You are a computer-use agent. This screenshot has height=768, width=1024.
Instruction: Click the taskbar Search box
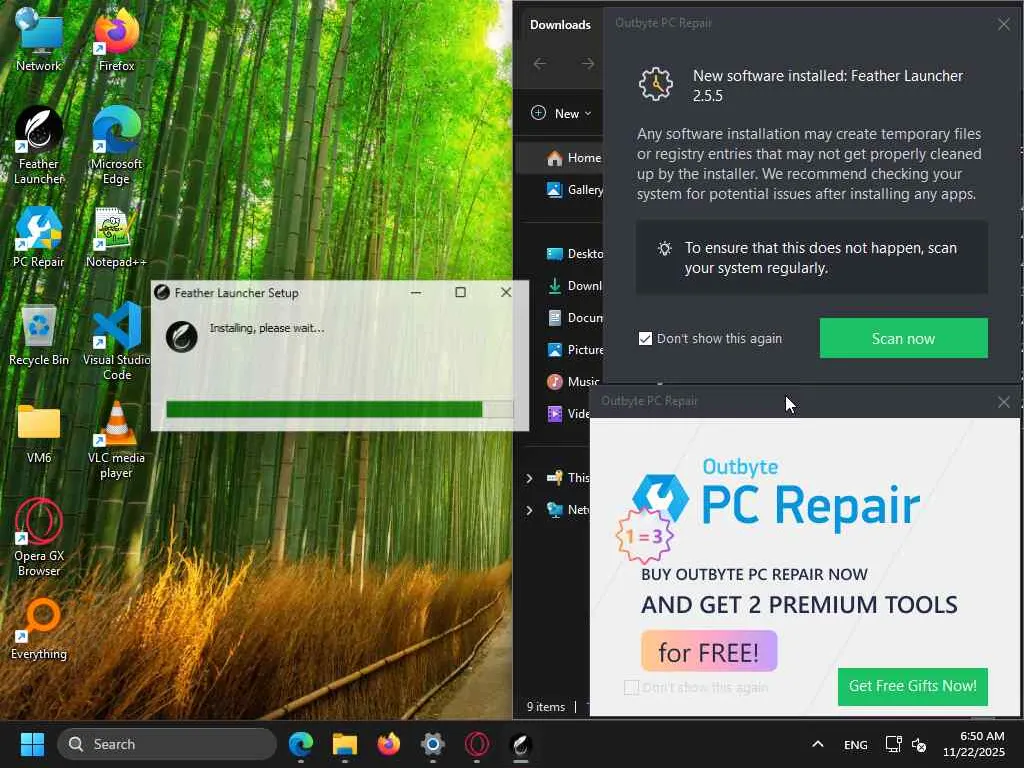tap(167, 744)
